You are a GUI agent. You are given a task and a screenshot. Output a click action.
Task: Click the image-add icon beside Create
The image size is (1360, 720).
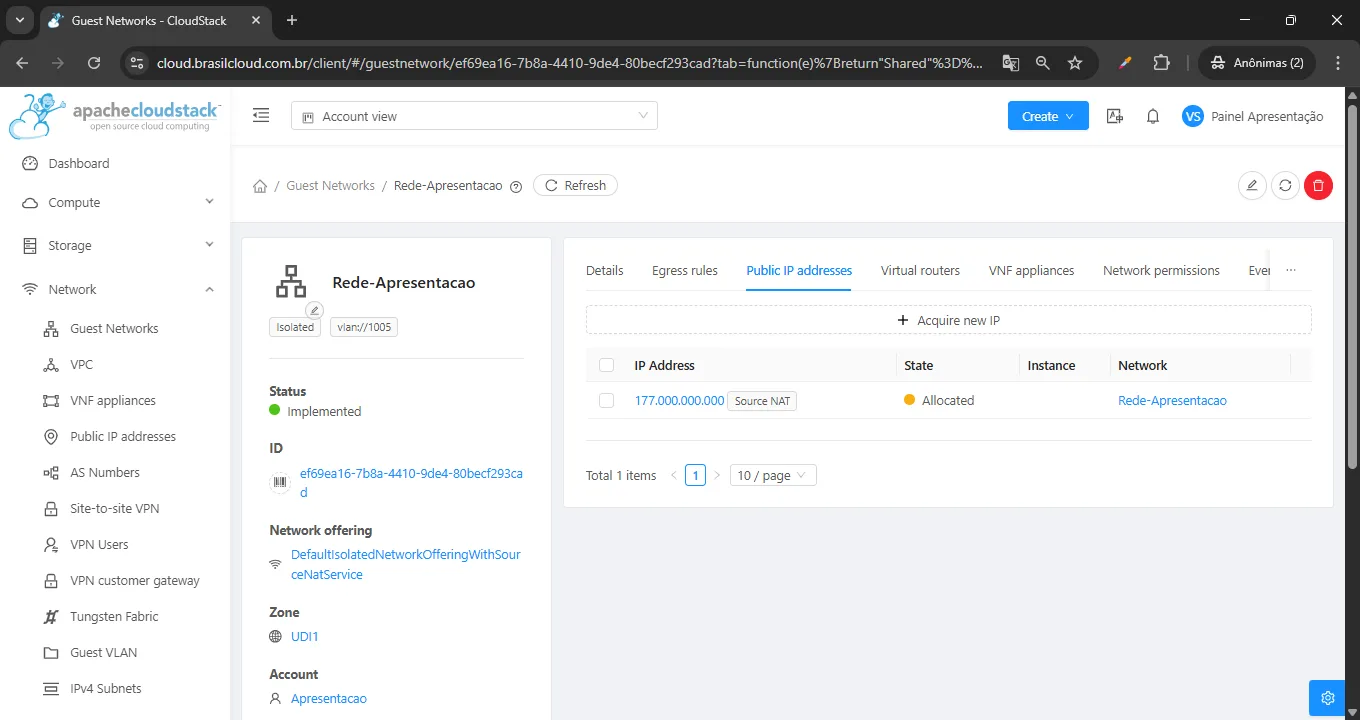[1115, 116]
